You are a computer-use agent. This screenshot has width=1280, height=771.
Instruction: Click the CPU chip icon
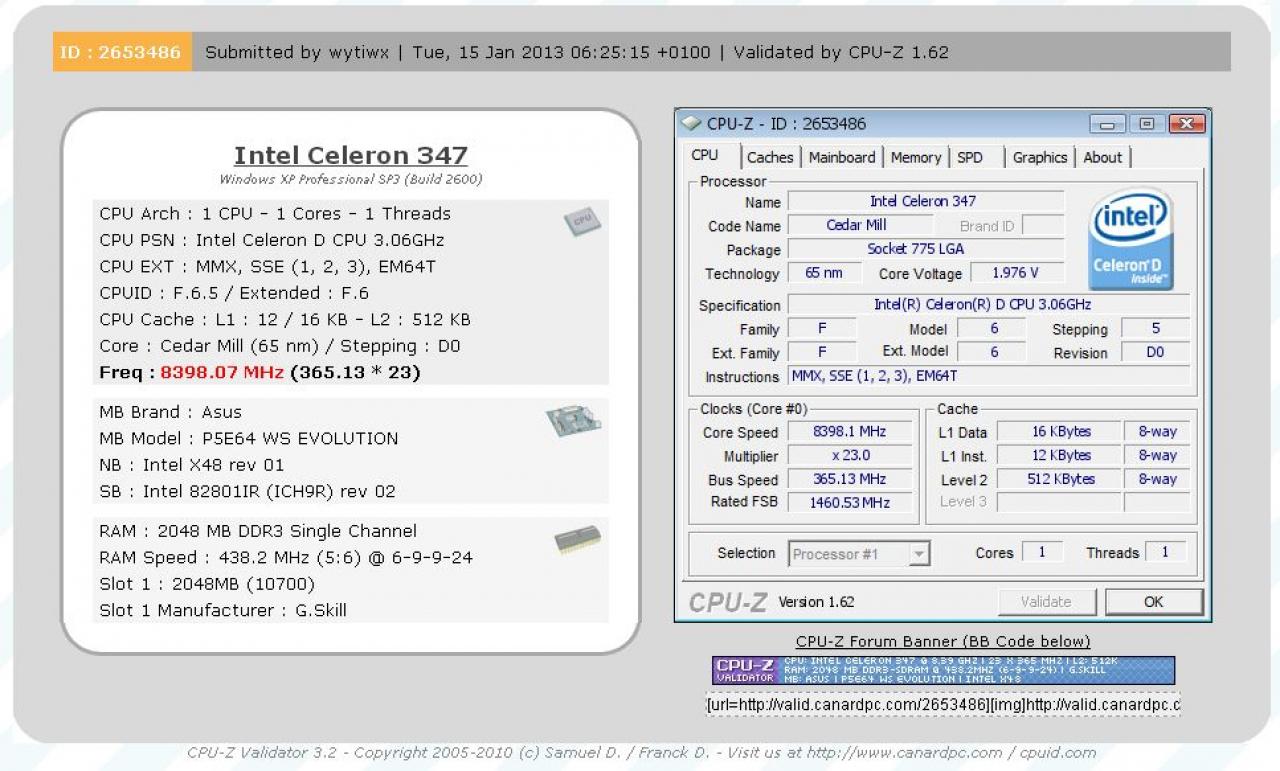coord(581,221)
